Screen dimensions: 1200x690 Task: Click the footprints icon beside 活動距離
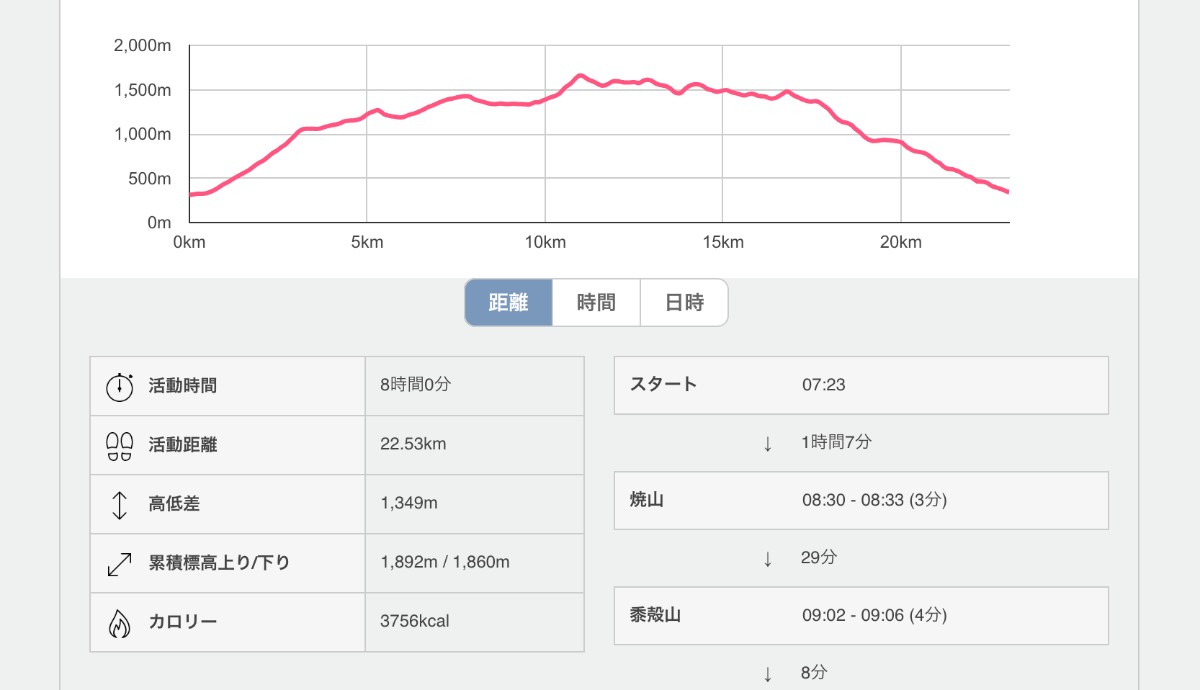point(119,445)
